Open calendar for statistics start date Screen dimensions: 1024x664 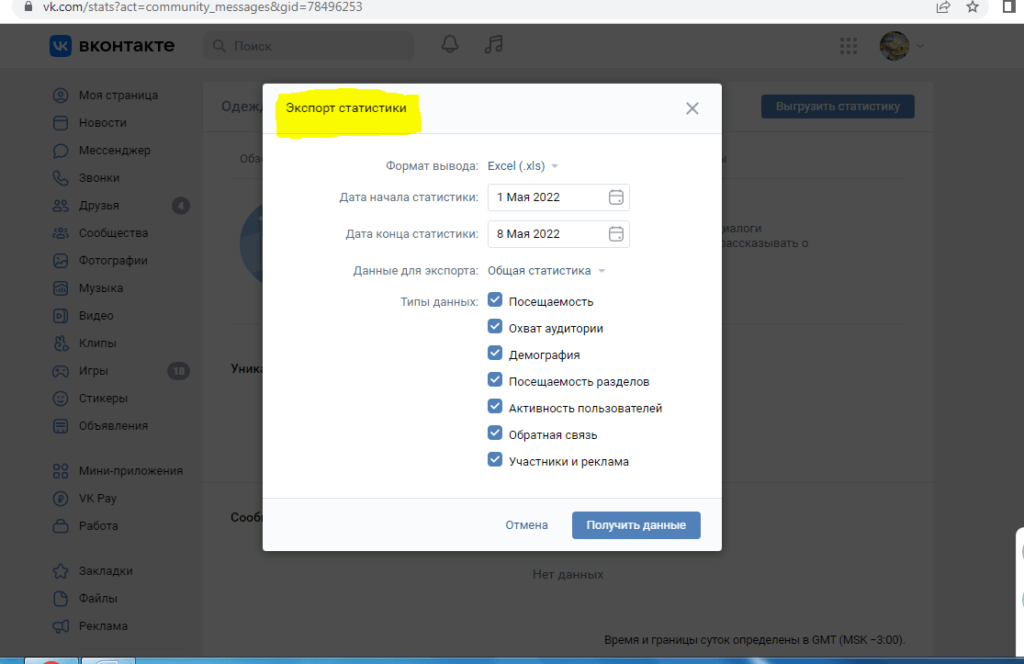(616, 197)
